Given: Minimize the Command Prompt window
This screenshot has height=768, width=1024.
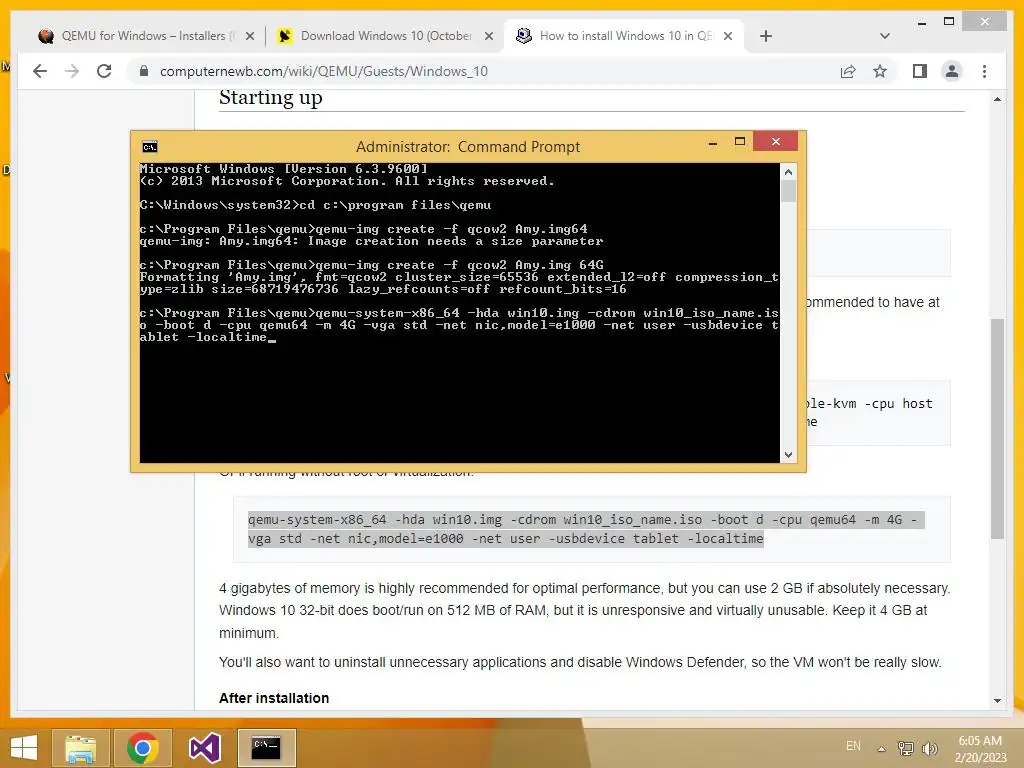Looking at the screenshot, I should click(713, 142).
